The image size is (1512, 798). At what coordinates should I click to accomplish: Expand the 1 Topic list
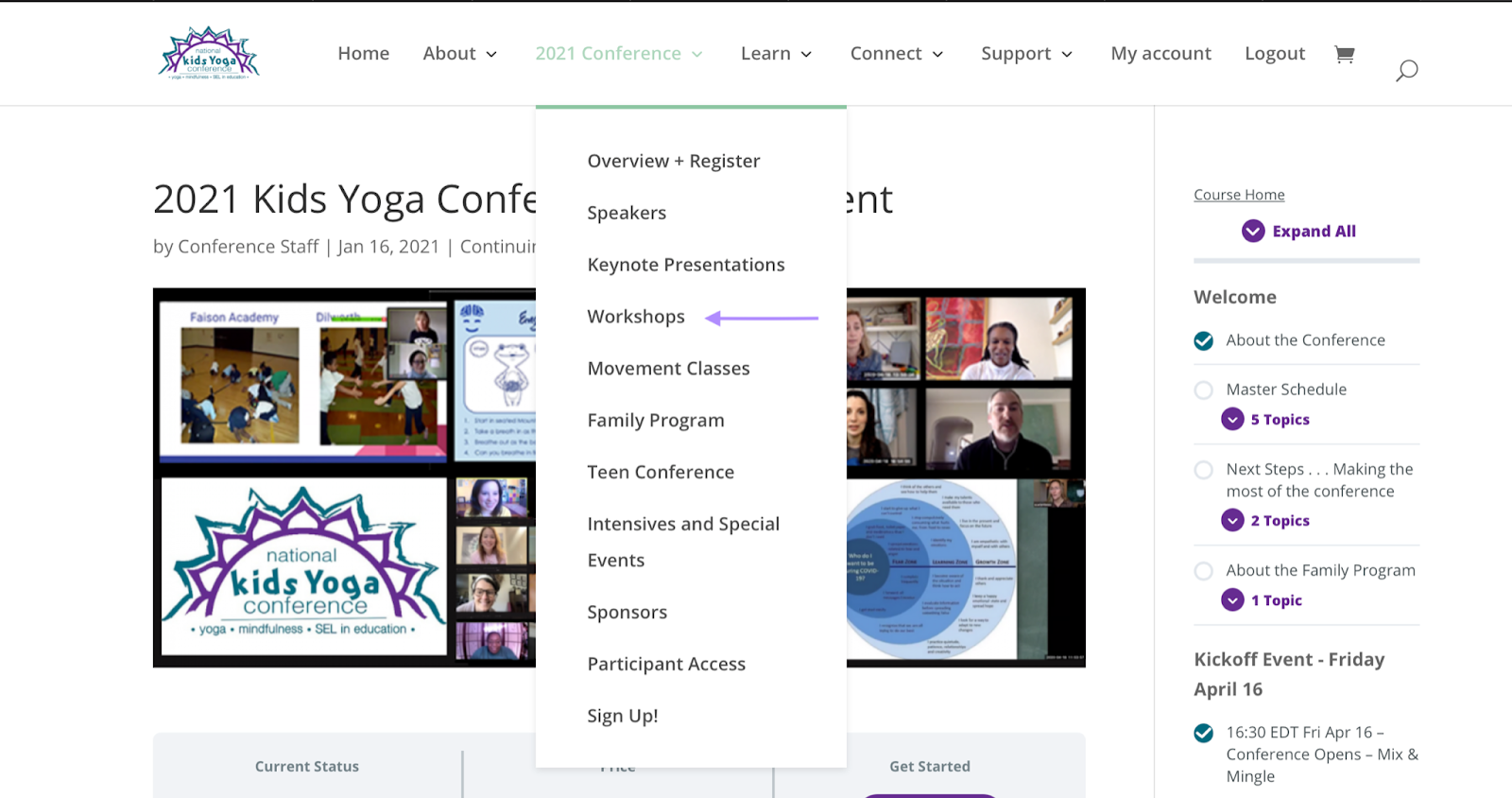pos(1262,599)
